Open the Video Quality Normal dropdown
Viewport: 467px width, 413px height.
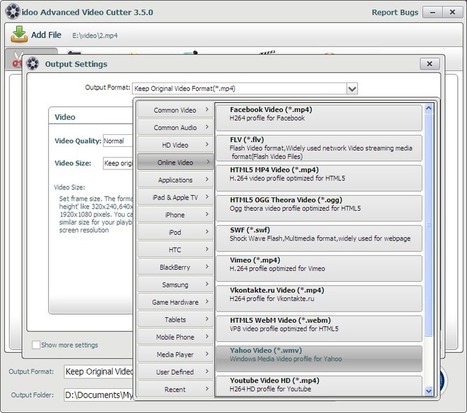pyautogui.click(x=118, y=141)
